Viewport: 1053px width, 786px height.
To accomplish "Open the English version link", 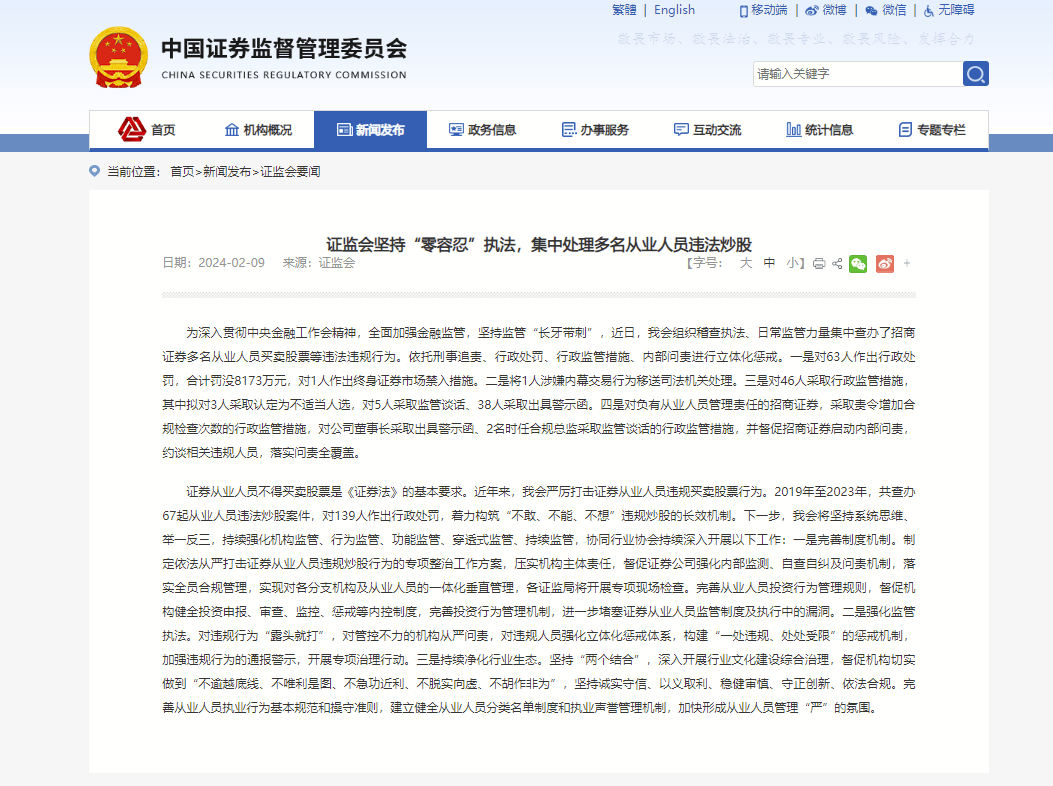I will 673,10.
